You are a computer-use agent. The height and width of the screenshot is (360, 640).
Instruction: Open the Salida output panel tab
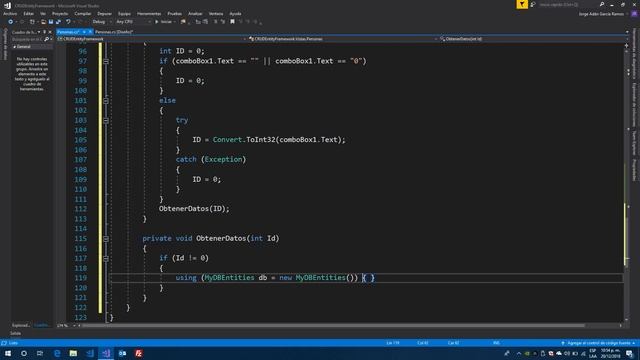pyautogui.click(x=15, y=333)
